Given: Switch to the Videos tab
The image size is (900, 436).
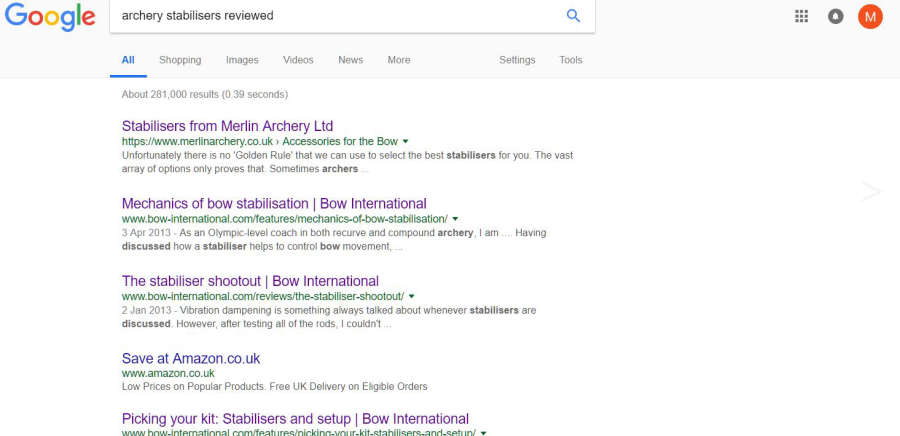Looking at the screenshot, I should click(x=298, y=60).
